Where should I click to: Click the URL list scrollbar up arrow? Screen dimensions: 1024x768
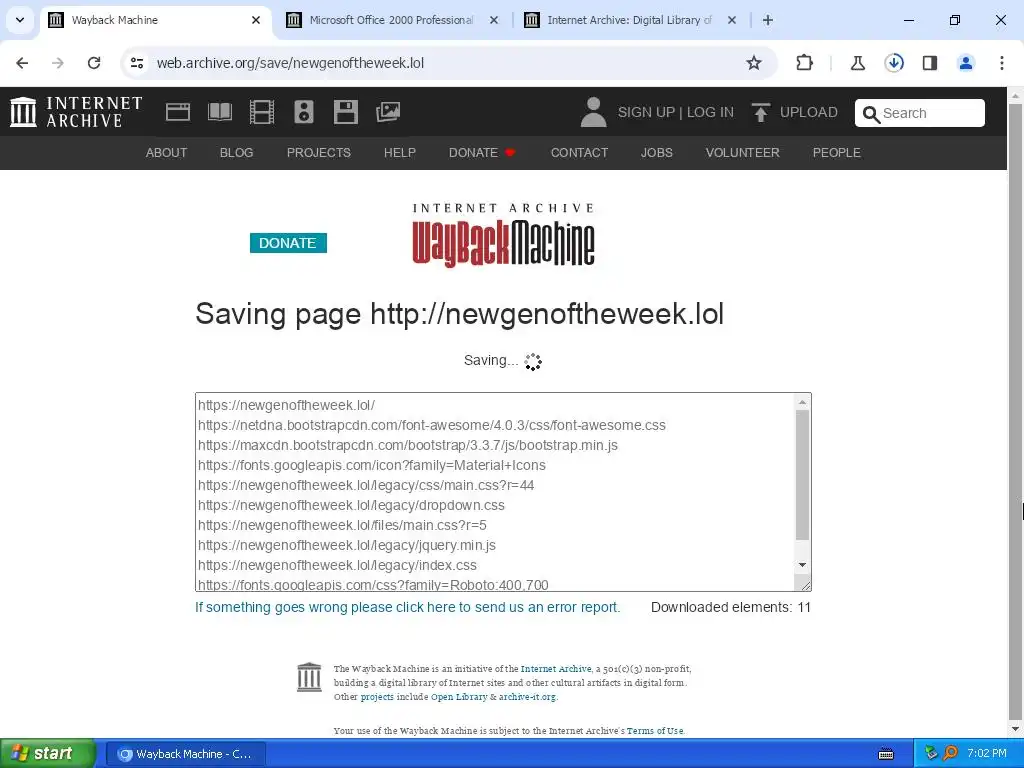(x=803, y=402)
